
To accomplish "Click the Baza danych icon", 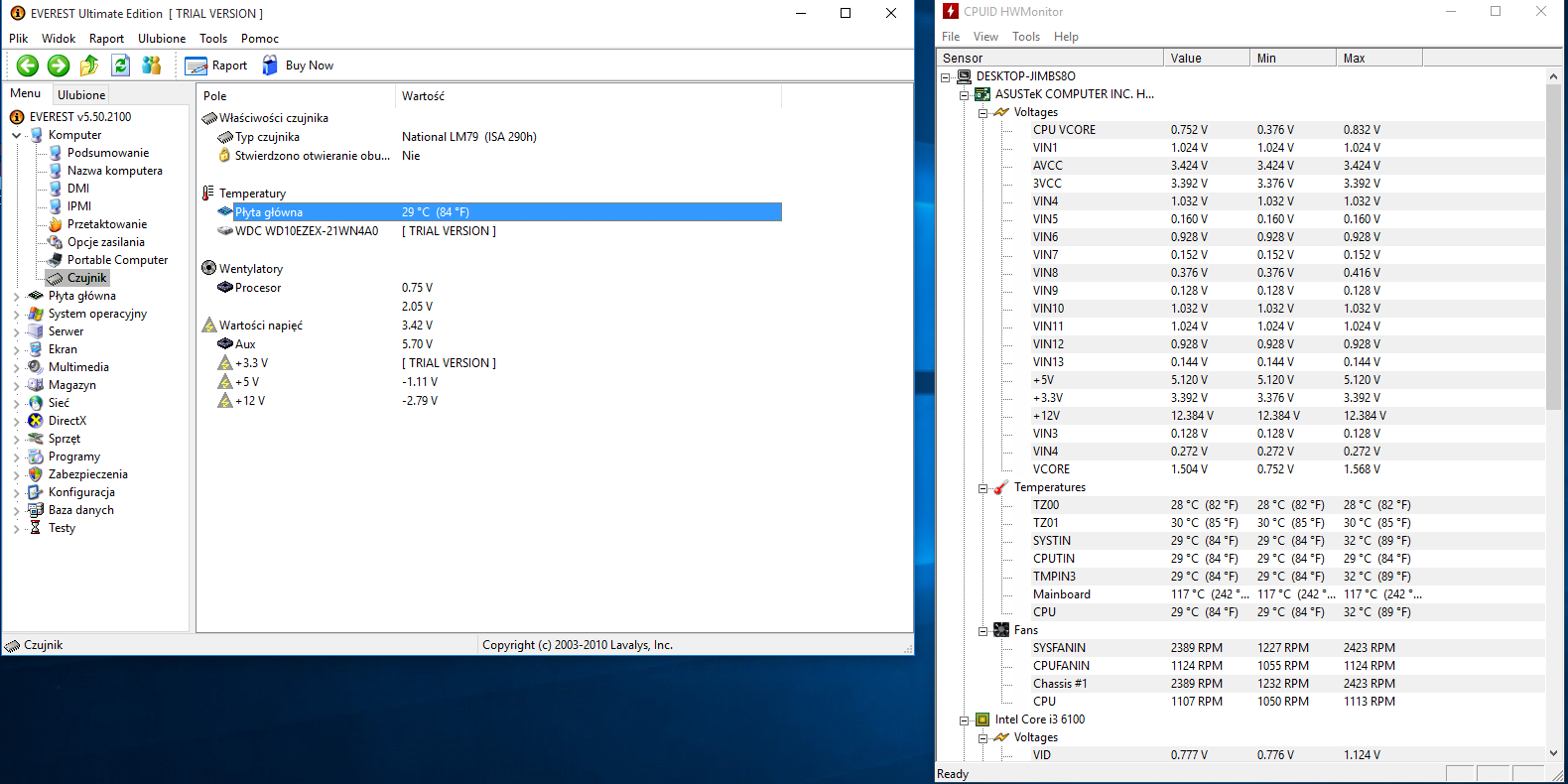I will 36,510.
